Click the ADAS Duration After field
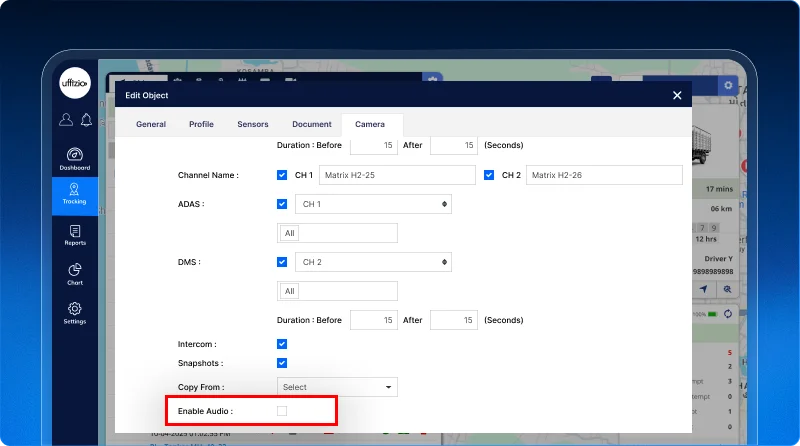The image size is (800, 446). pyautogui.click(x=454, y=145)
